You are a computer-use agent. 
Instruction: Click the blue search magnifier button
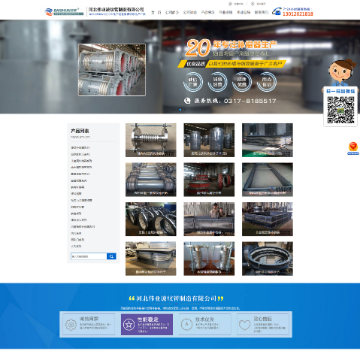click(x=111, y=256)
